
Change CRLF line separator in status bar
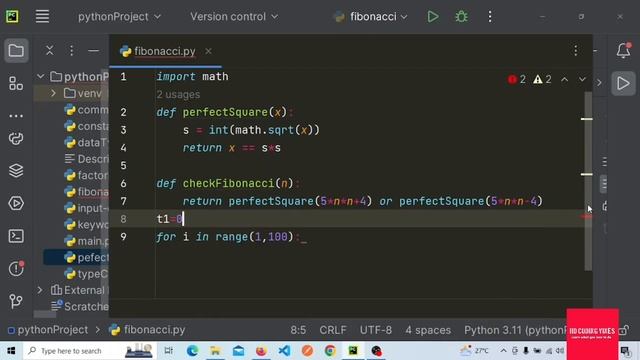(x=333, y=330)
